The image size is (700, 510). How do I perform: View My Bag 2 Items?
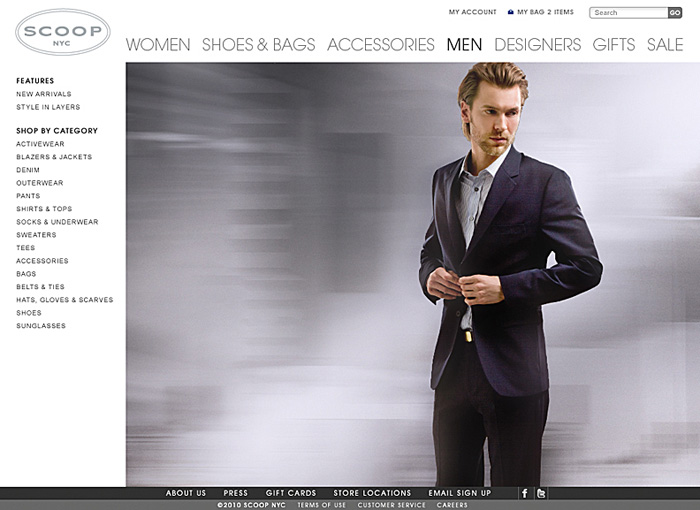[x=545, y=12]
